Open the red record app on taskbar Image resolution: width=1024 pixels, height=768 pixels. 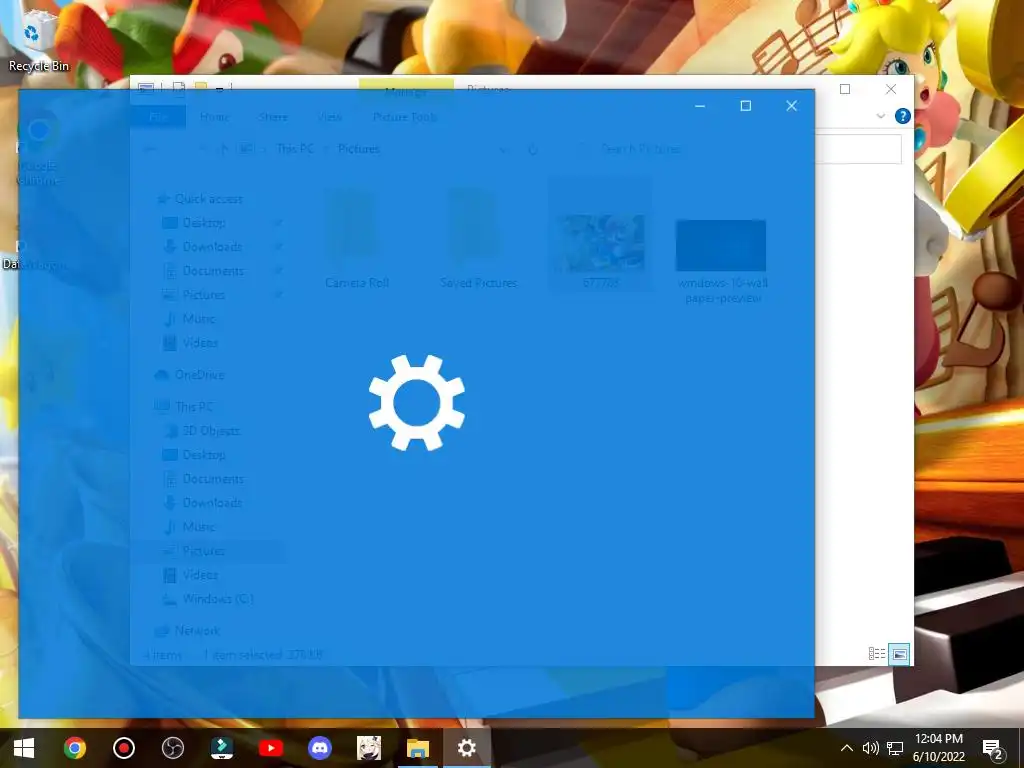tap(123, 748)
